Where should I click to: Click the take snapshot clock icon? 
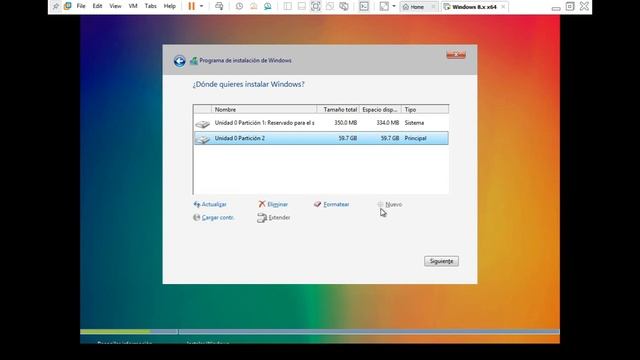(239, 6)
